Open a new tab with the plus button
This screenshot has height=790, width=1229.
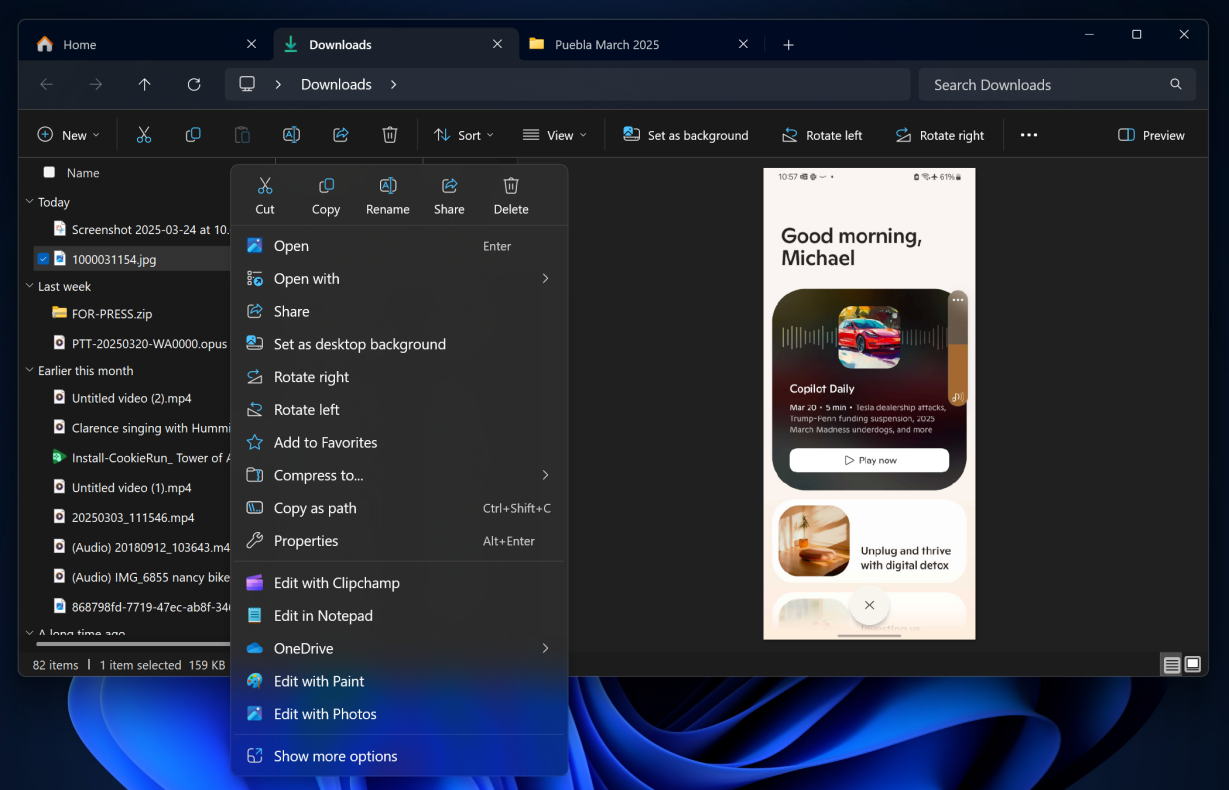coord(789,44)
